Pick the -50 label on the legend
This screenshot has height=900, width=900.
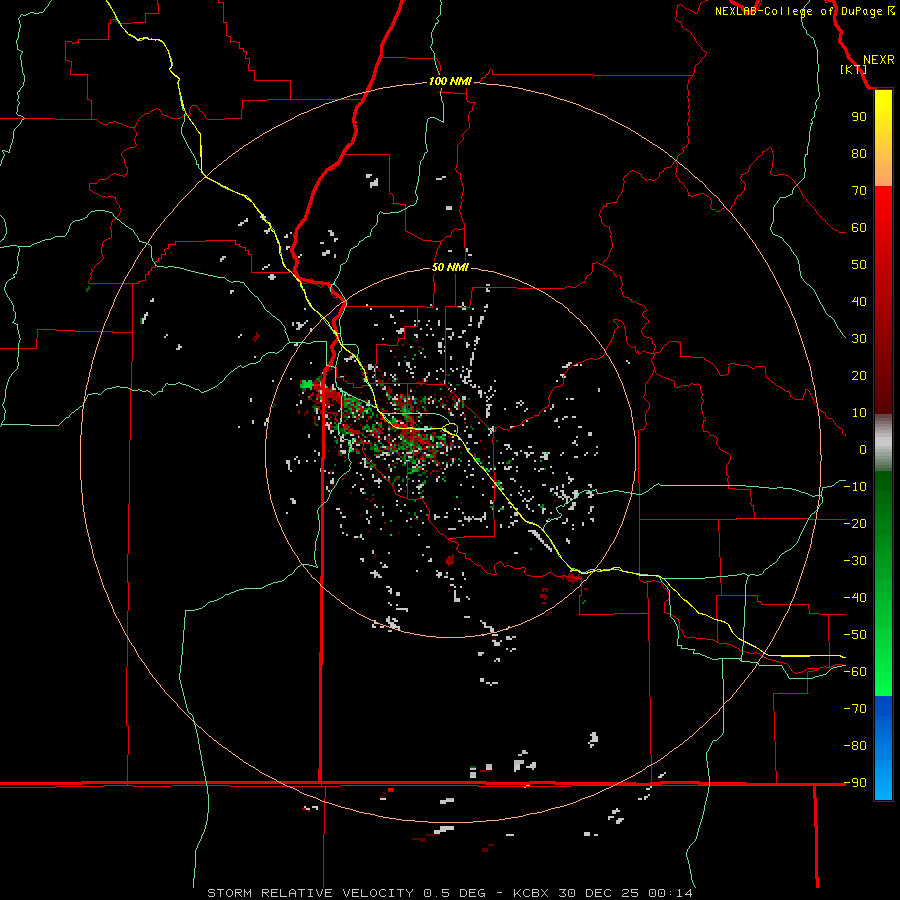(x=855, y=635)
